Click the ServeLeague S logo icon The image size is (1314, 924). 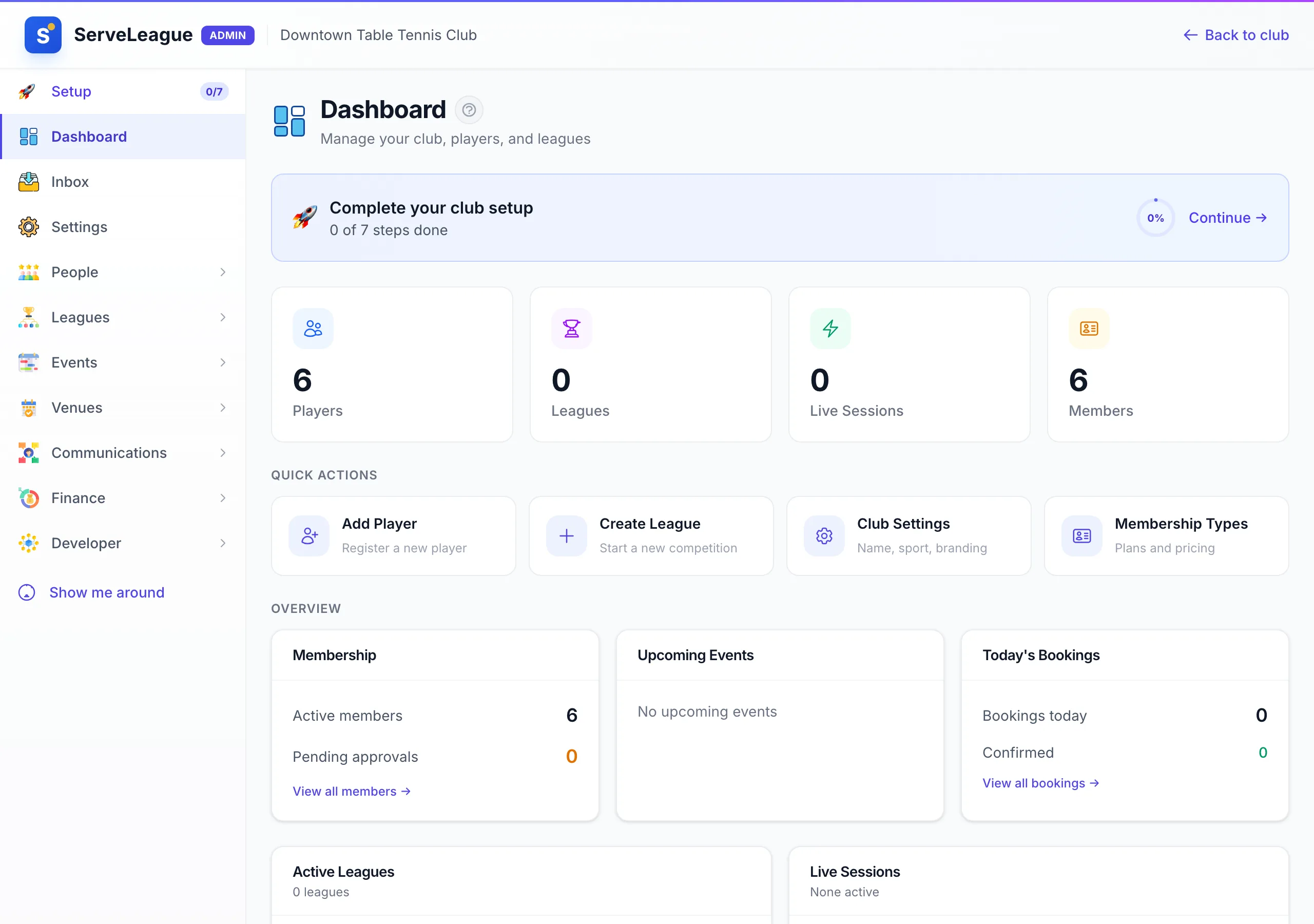coord(43,35)
